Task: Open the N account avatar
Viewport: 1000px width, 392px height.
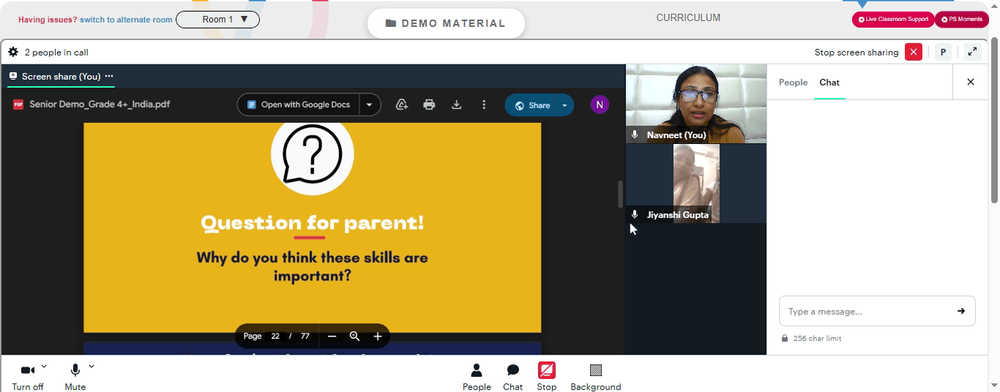Action: pos(599,105)
